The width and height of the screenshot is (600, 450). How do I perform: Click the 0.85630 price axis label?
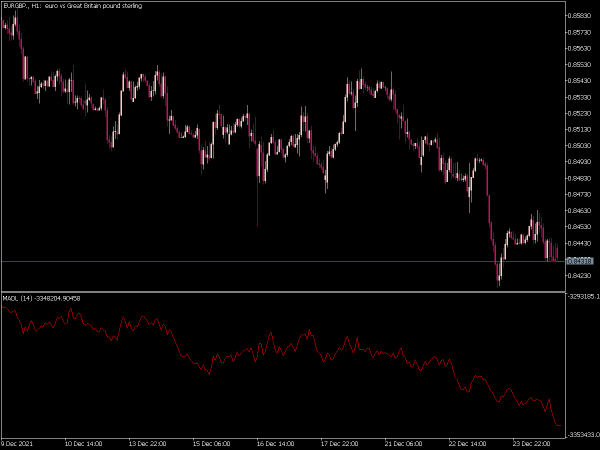580,48
